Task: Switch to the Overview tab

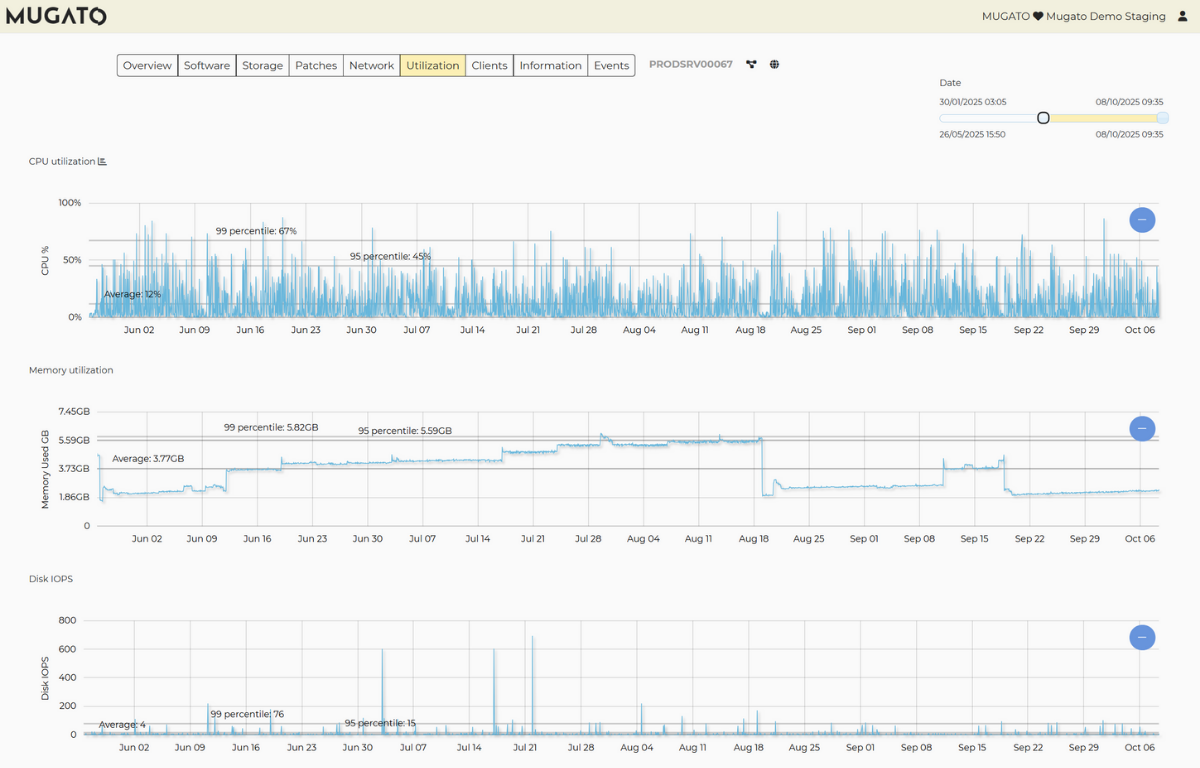Action: [x=147, y=66]
